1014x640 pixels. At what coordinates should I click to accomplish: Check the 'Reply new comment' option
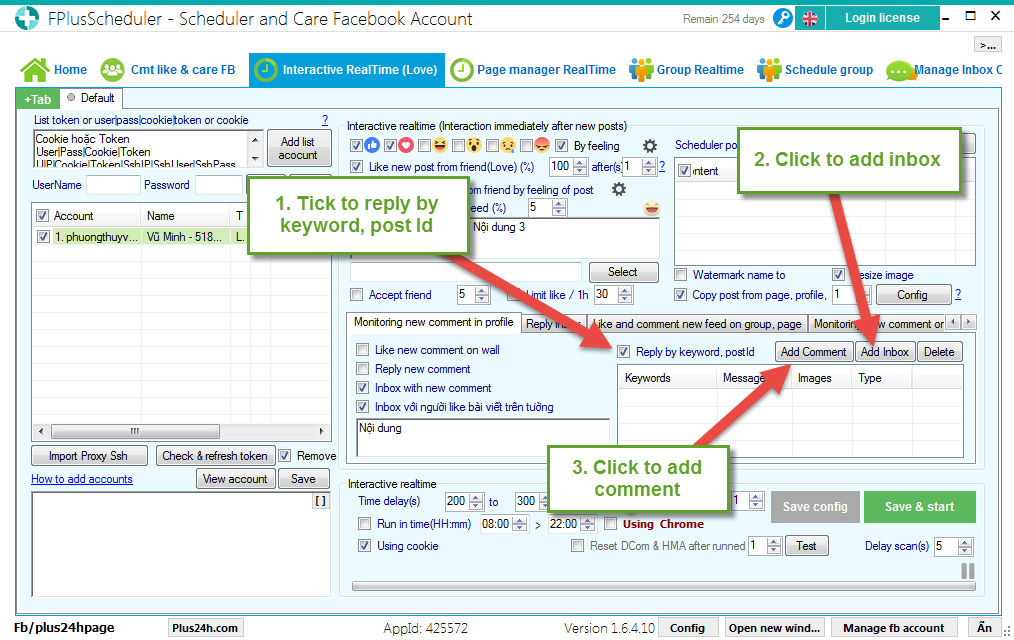tap(363, 369)
